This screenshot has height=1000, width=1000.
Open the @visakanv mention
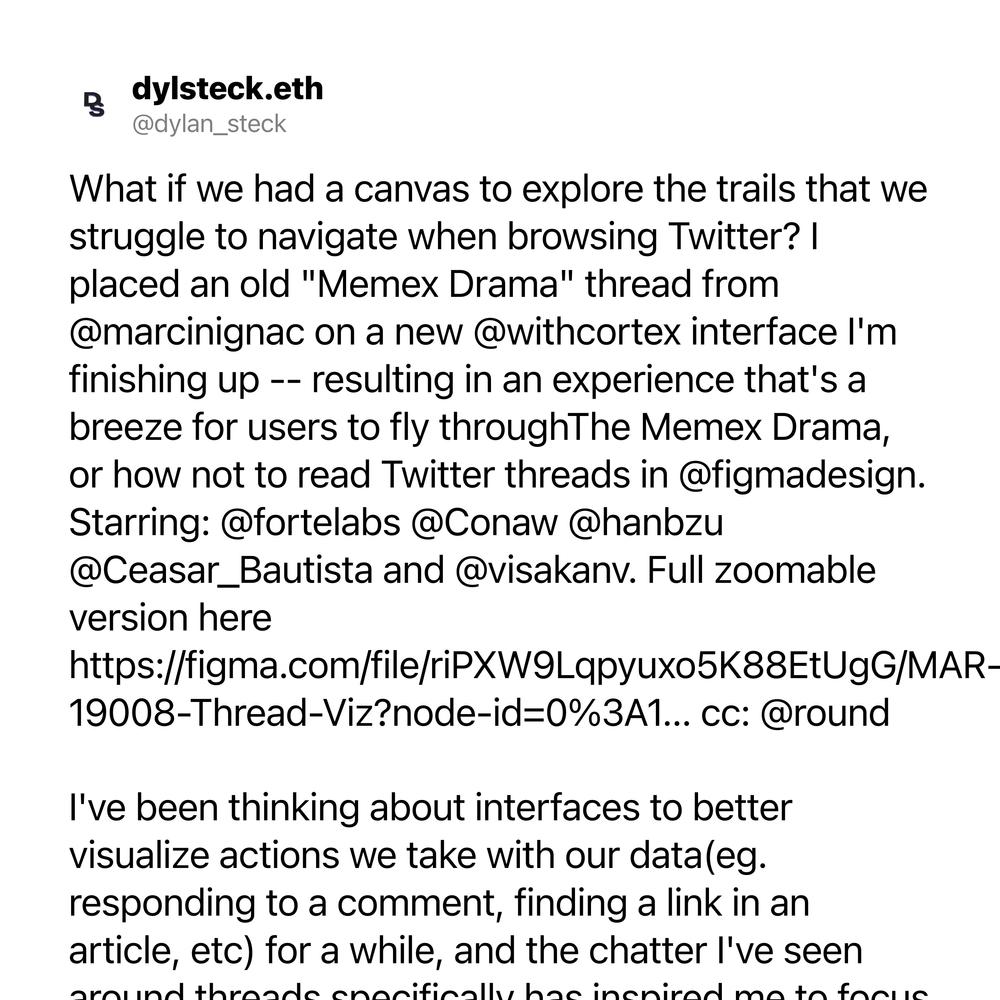tap(546, 571)
